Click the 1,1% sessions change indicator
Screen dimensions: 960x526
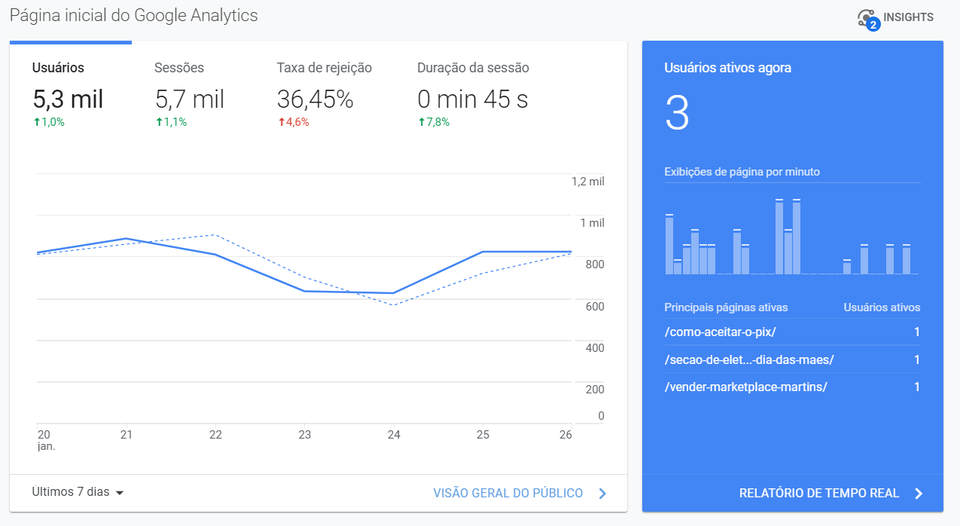click(x=171, y=122)
